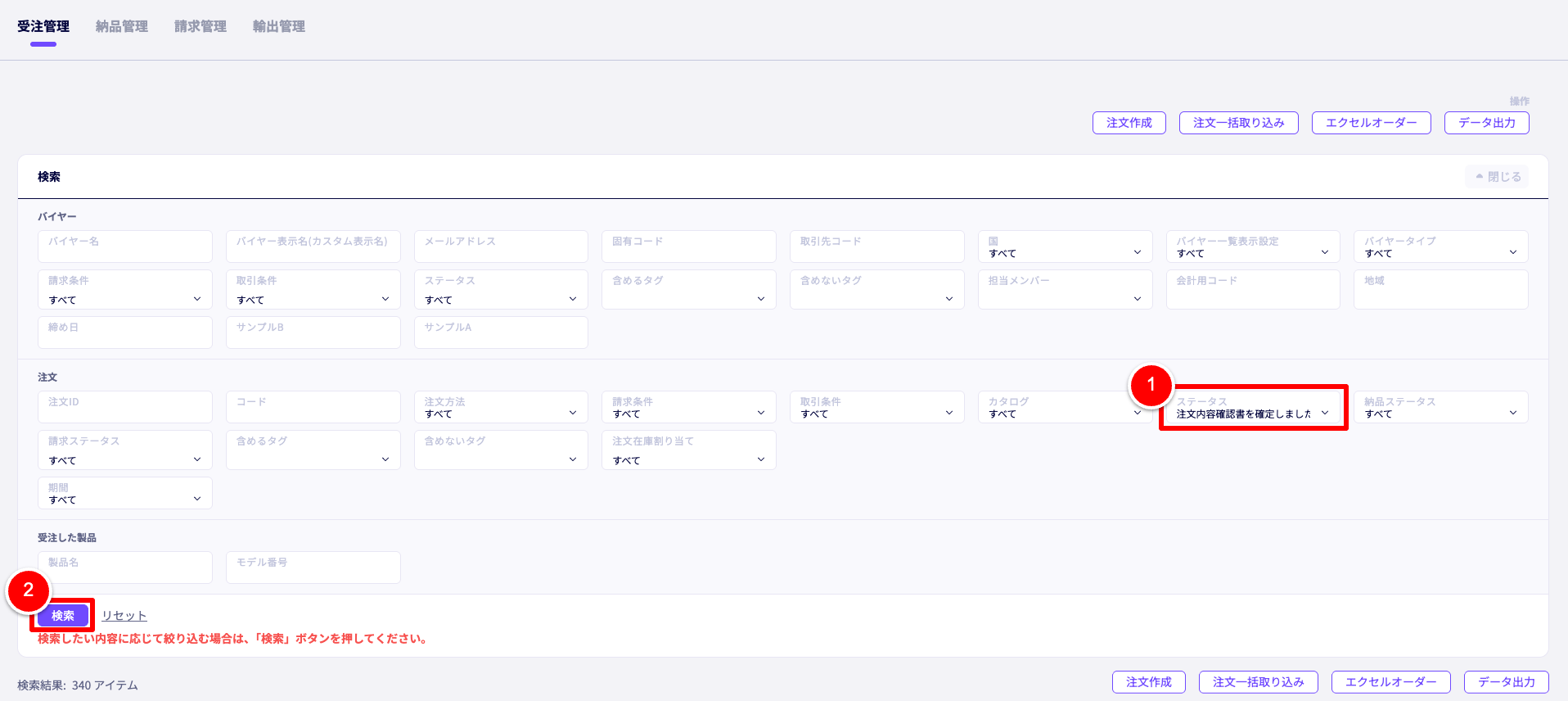Open the 注文方法 dropdown

click(501, 408)
